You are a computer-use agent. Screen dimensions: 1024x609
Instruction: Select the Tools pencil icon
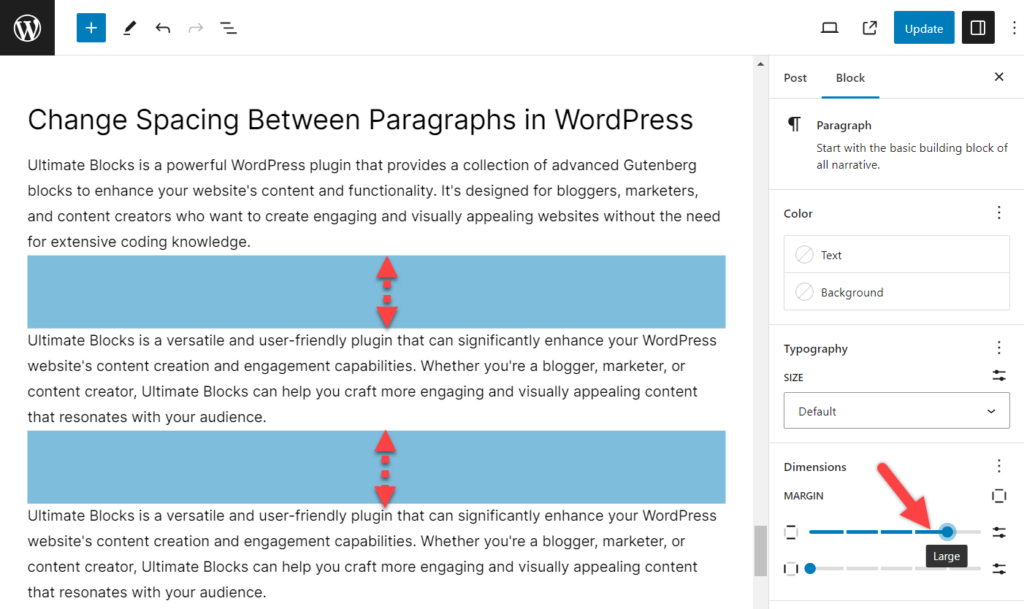129,27
